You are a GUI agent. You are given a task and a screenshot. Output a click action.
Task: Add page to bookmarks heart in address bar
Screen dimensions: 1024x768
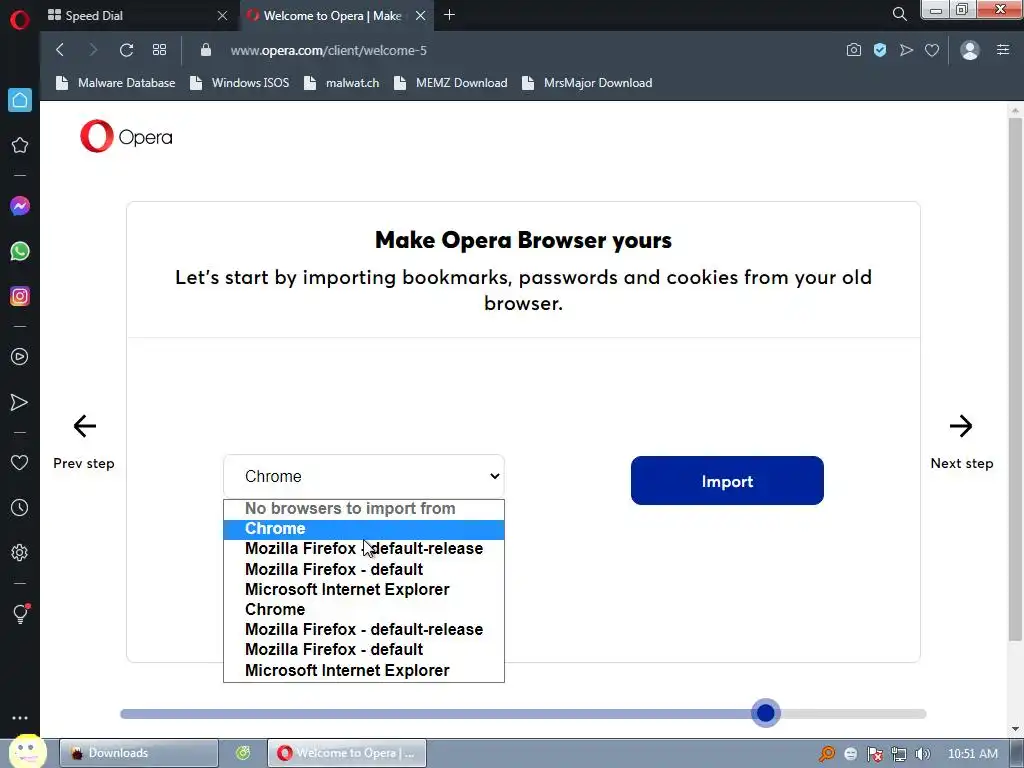932,50
